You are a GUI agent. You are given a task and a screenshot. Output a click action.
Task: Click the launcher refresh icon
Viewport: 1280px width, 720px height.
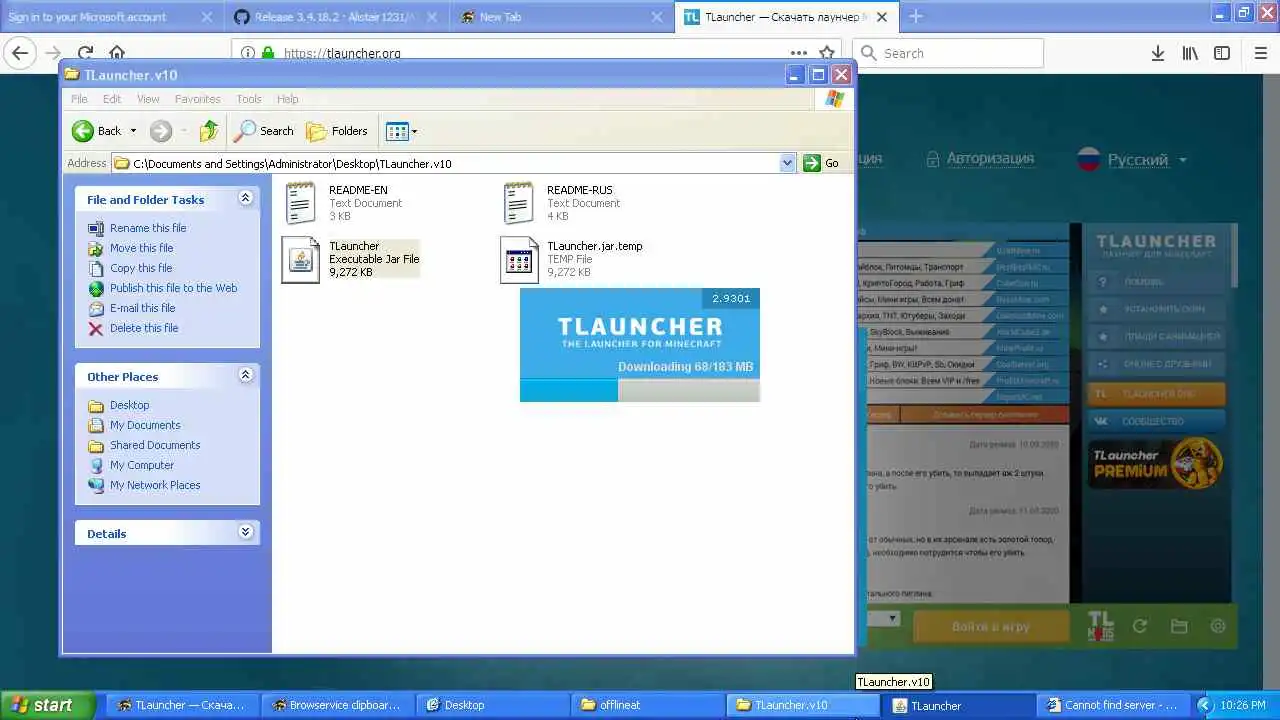coord(1139,626)
